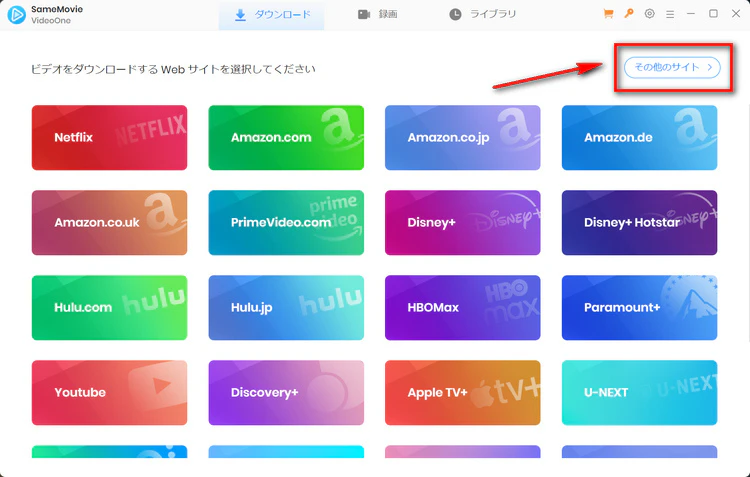Close the SameMovie window
The height and width of the screenshot is (477, 750).
(736, 13)
